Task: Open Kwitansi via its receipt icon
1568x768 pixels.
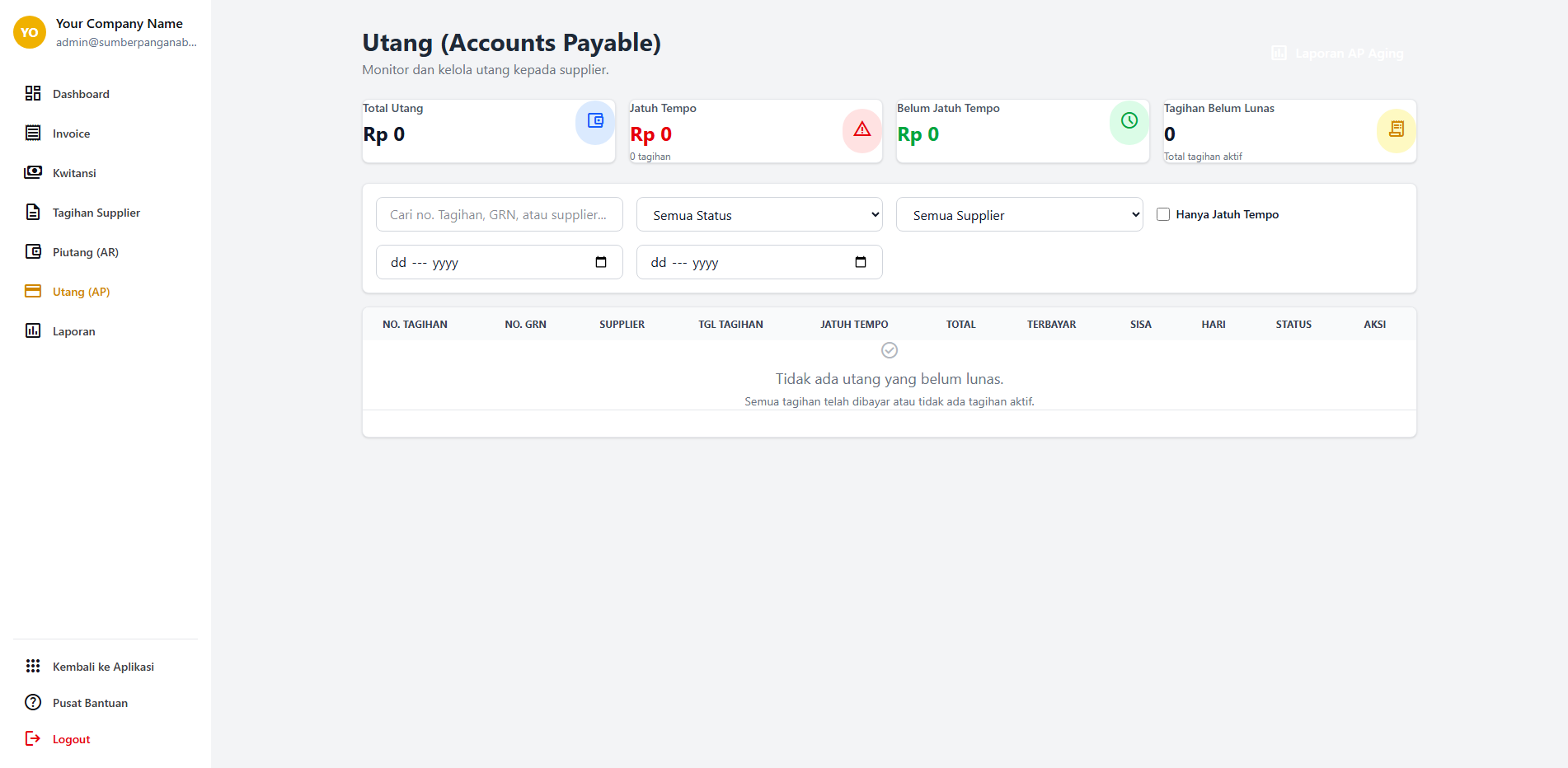Action: point(33,172)
